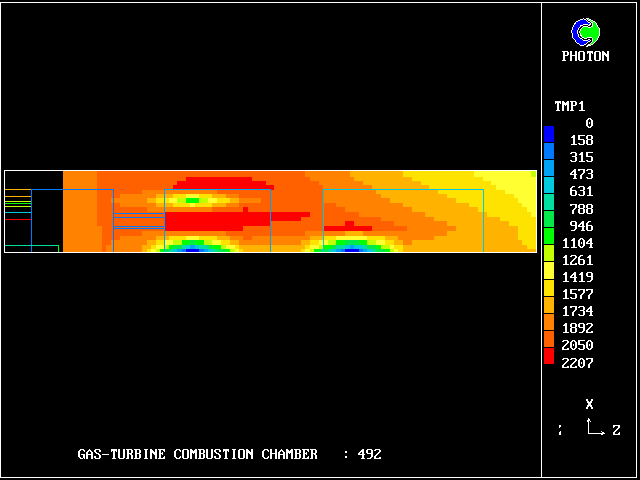The width and height of the screenshot is (640, 480).
Task: Click the legend value 1734
Action: pos(577,311)
